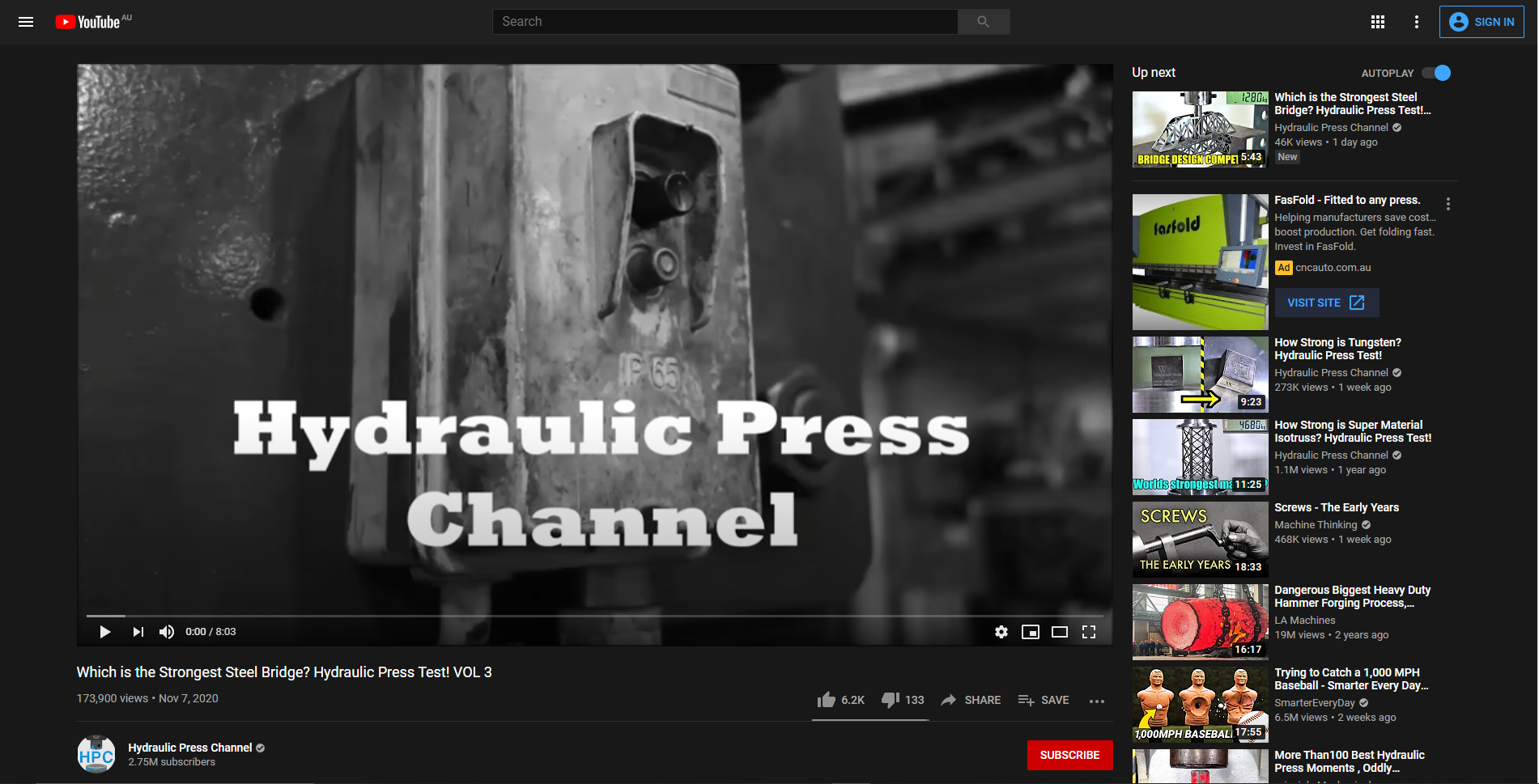Like the video with thumbs up

pos(827,700)
